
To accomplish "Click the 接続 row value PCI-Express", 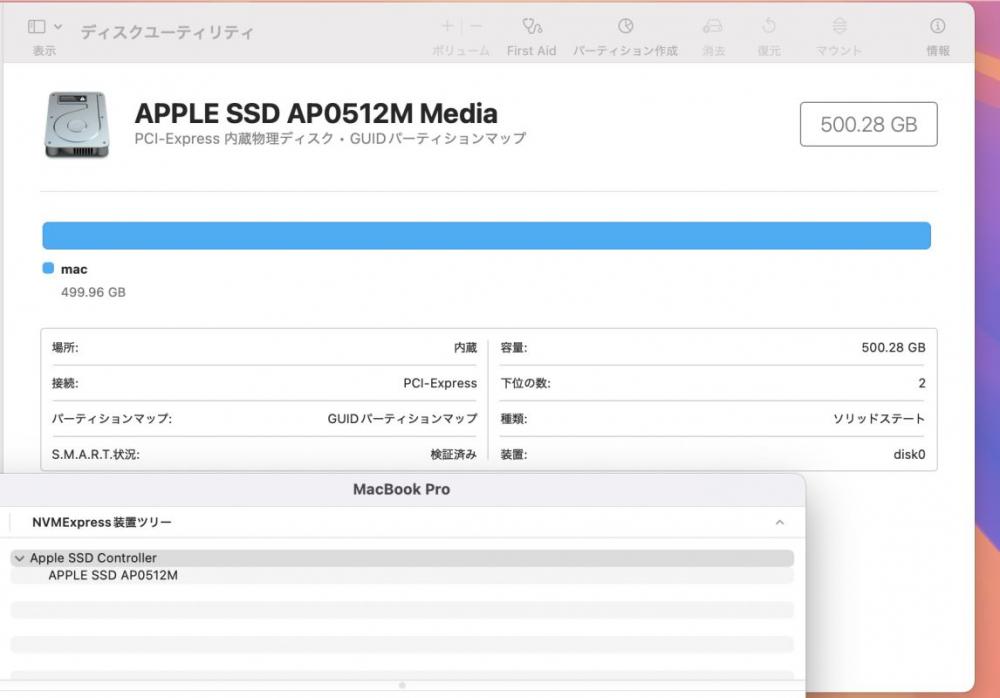I will 440,383.
